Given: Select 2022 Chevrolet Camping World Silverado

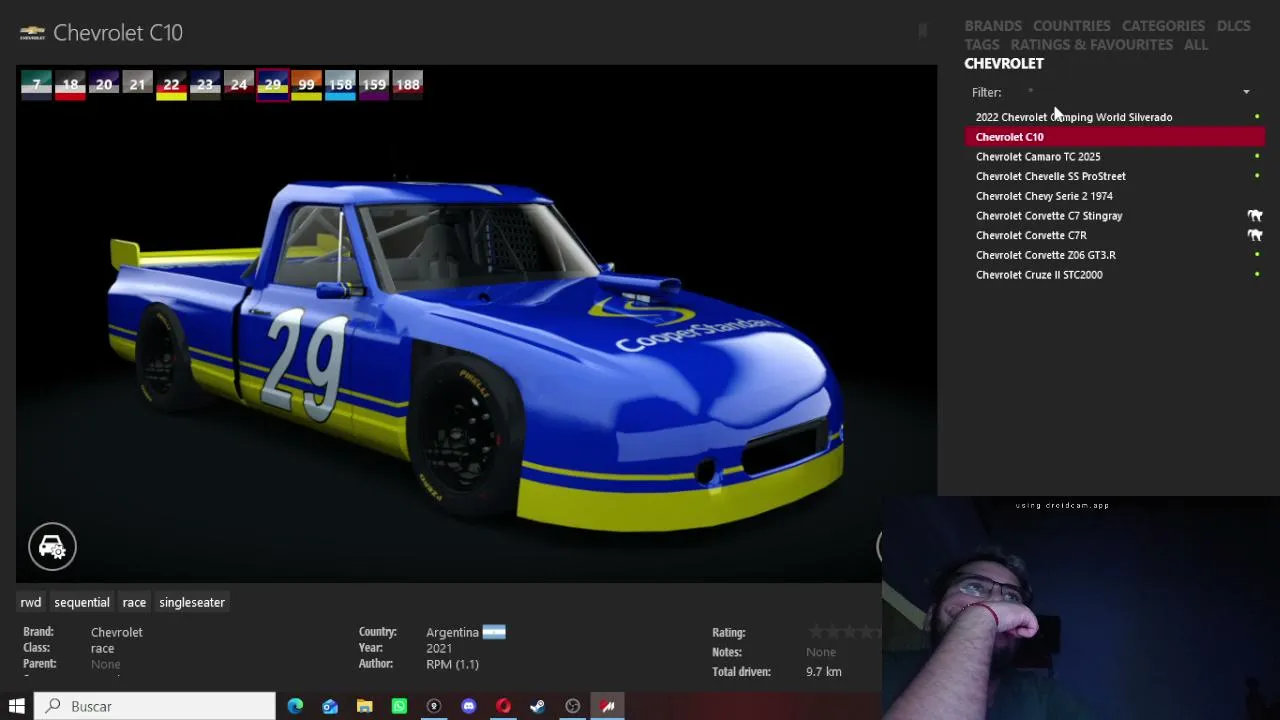Looking at the screenshot, I should [1115, 117].
